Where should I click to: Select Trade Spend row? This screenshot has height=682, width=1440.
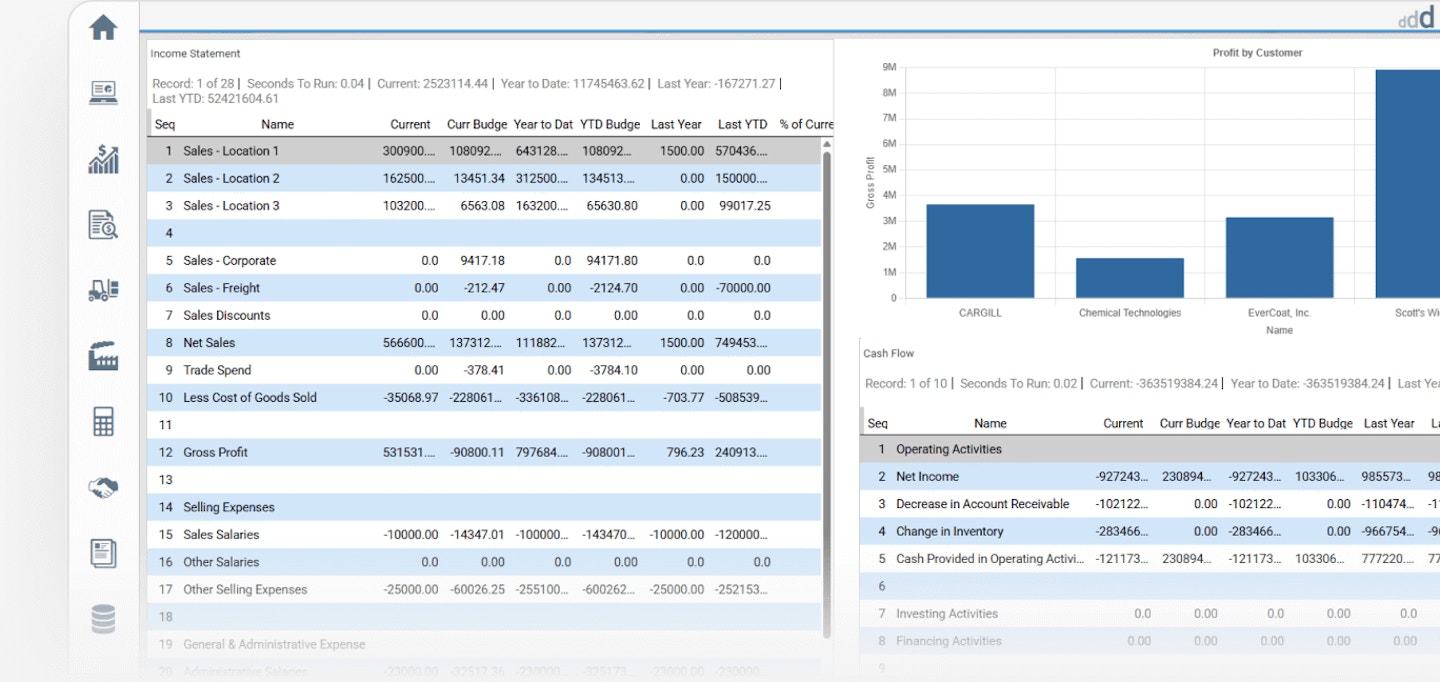point(484,370)
